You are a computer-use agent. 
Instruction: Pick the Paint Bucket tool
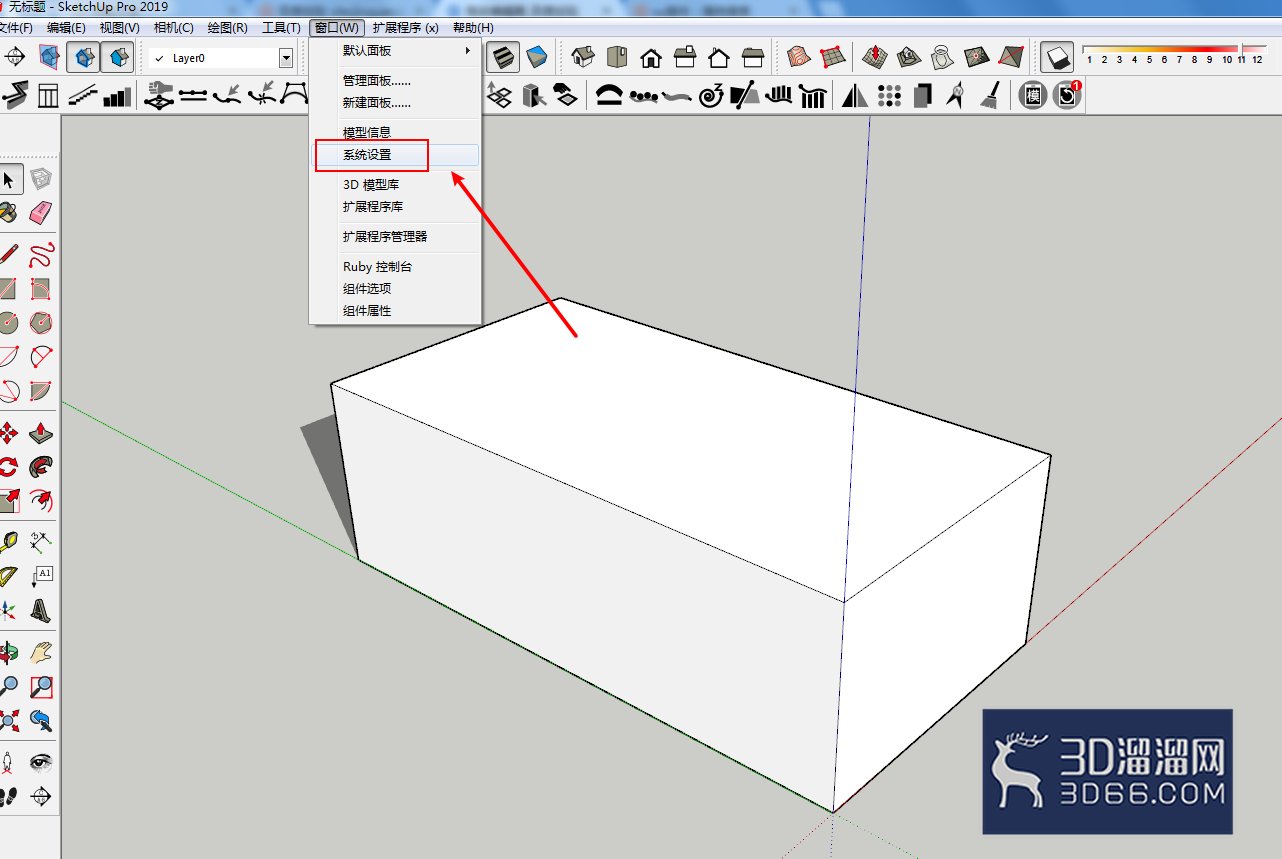tap(8, 212)
